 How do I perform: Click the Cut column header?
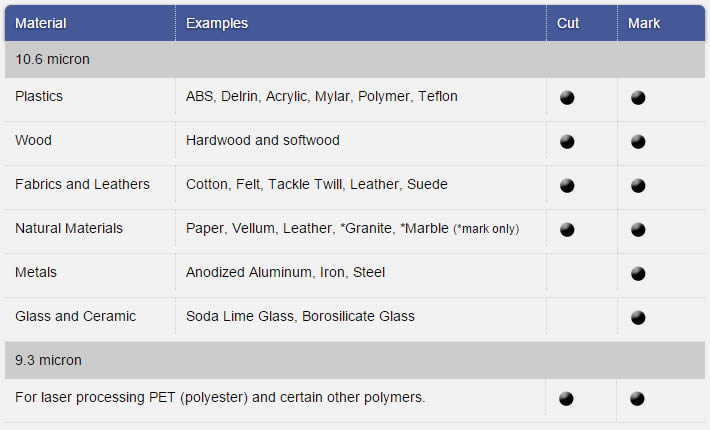[x=568, y=23]
